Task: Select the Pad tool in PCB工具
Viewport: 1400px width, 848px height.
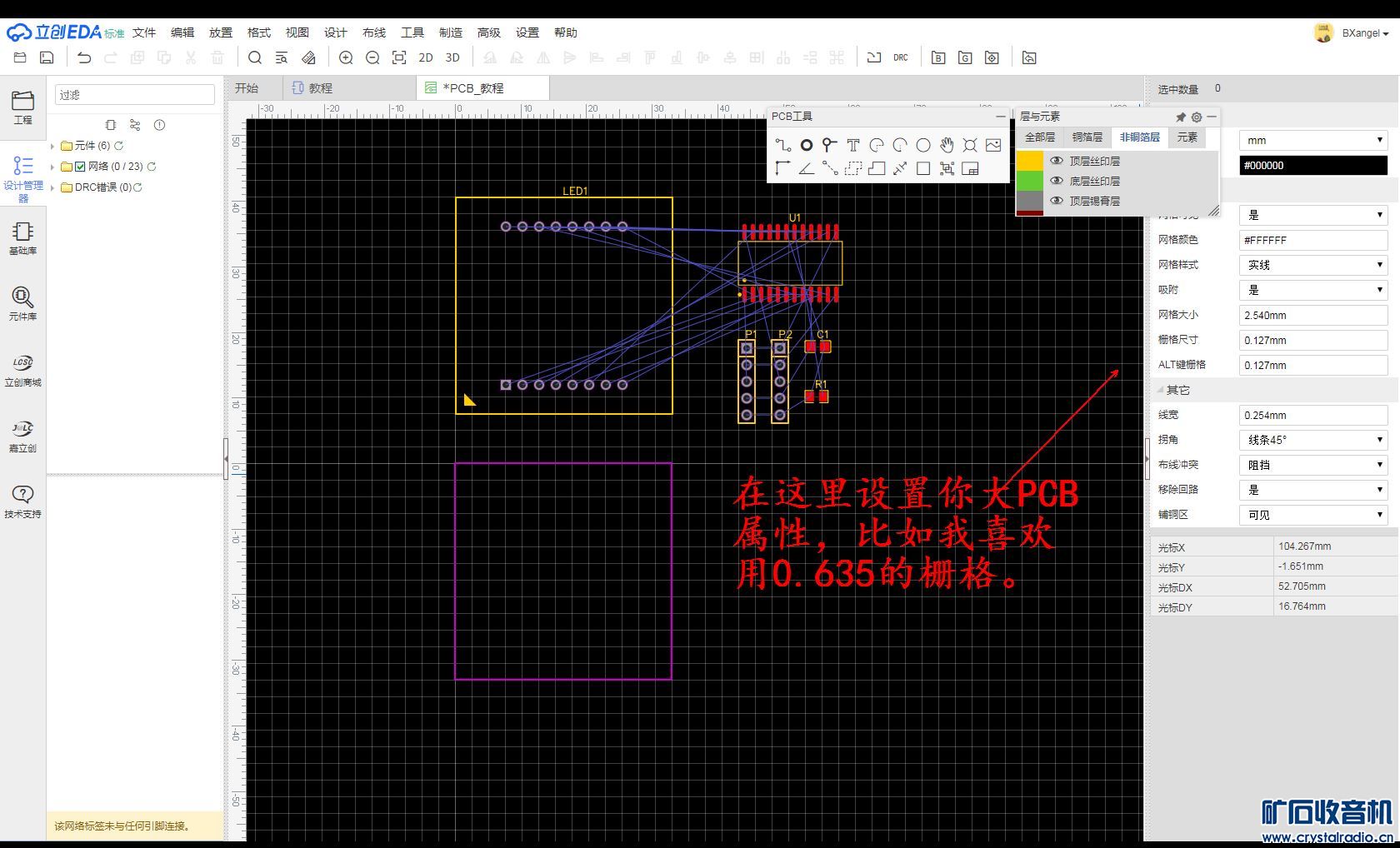Action: click(807, 145)
